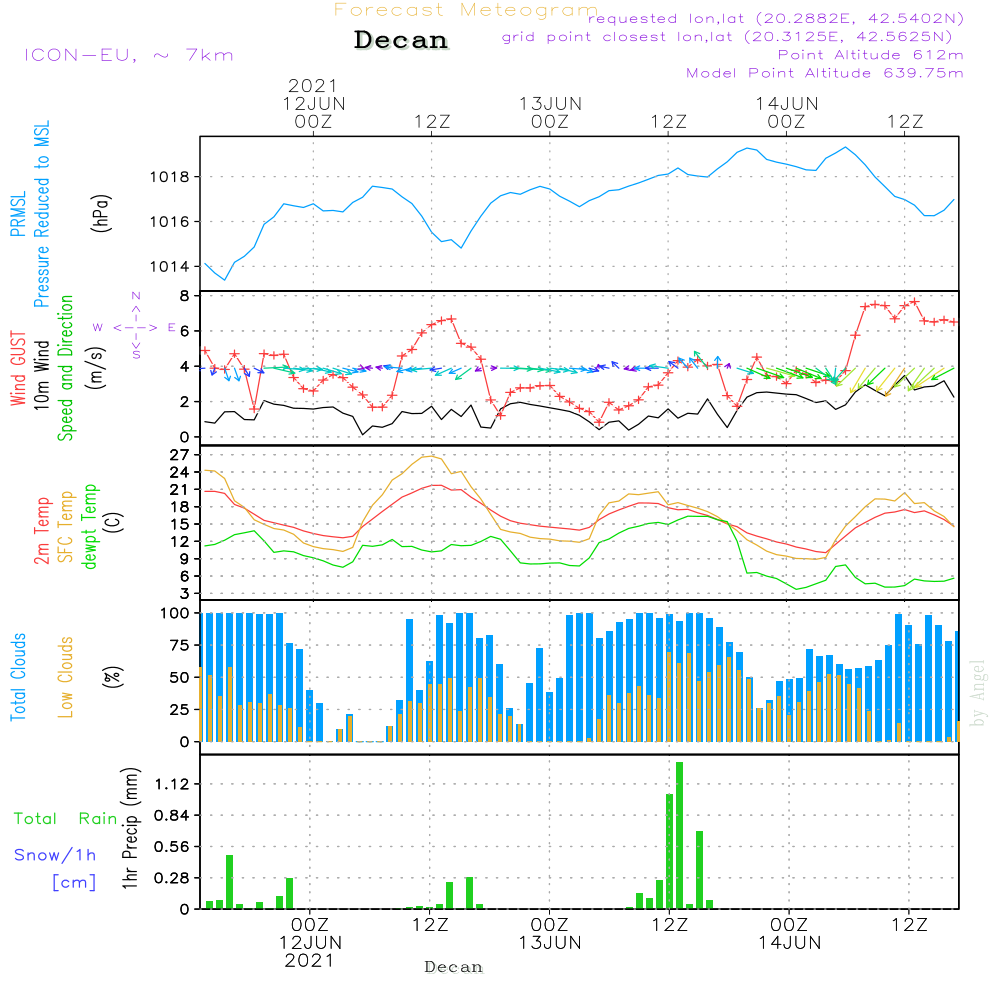The image size is (1000, 1000).
Task: Click the 'Total Rain' green label
Action: click(66, 819)
